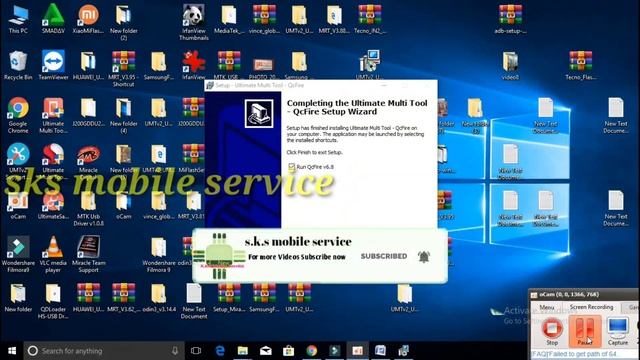Select the odin3_v3.14.4 folder icon

pos(158,298)
